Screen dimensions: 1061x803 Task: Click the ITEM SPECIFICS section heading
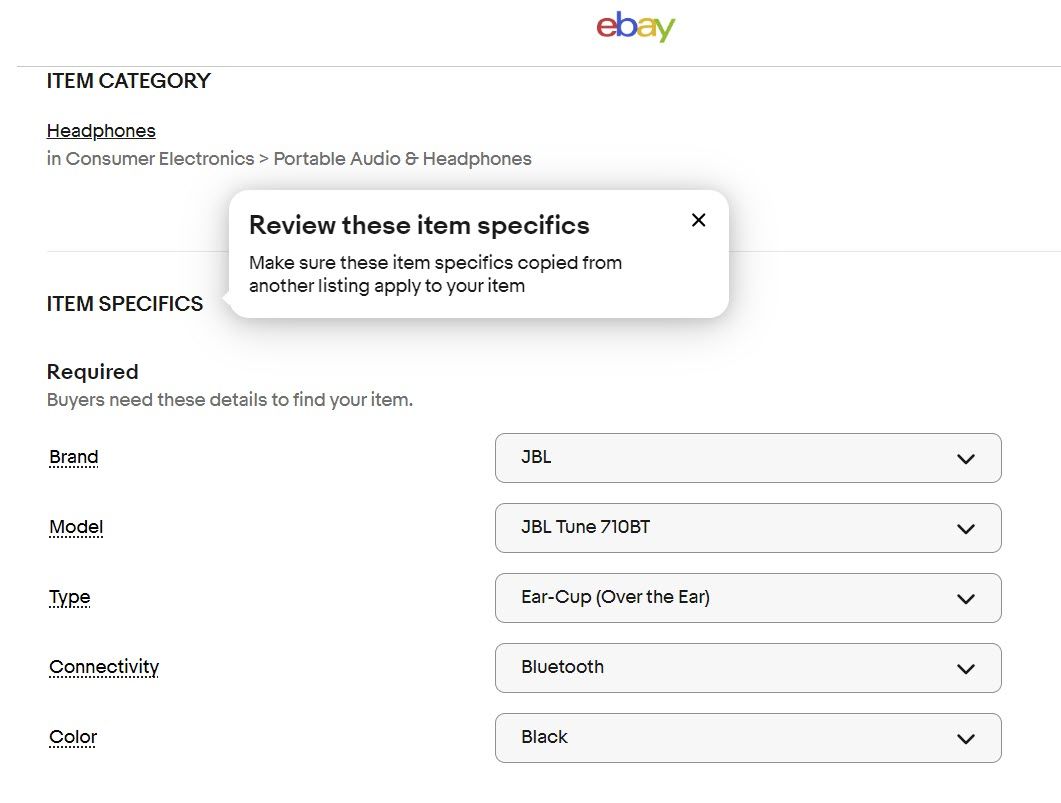[125, 304]
